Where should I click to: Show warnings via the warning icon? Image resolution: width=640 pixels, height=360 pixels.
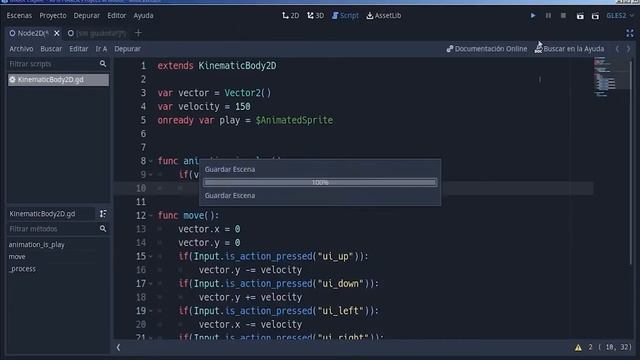pos(578,347)
